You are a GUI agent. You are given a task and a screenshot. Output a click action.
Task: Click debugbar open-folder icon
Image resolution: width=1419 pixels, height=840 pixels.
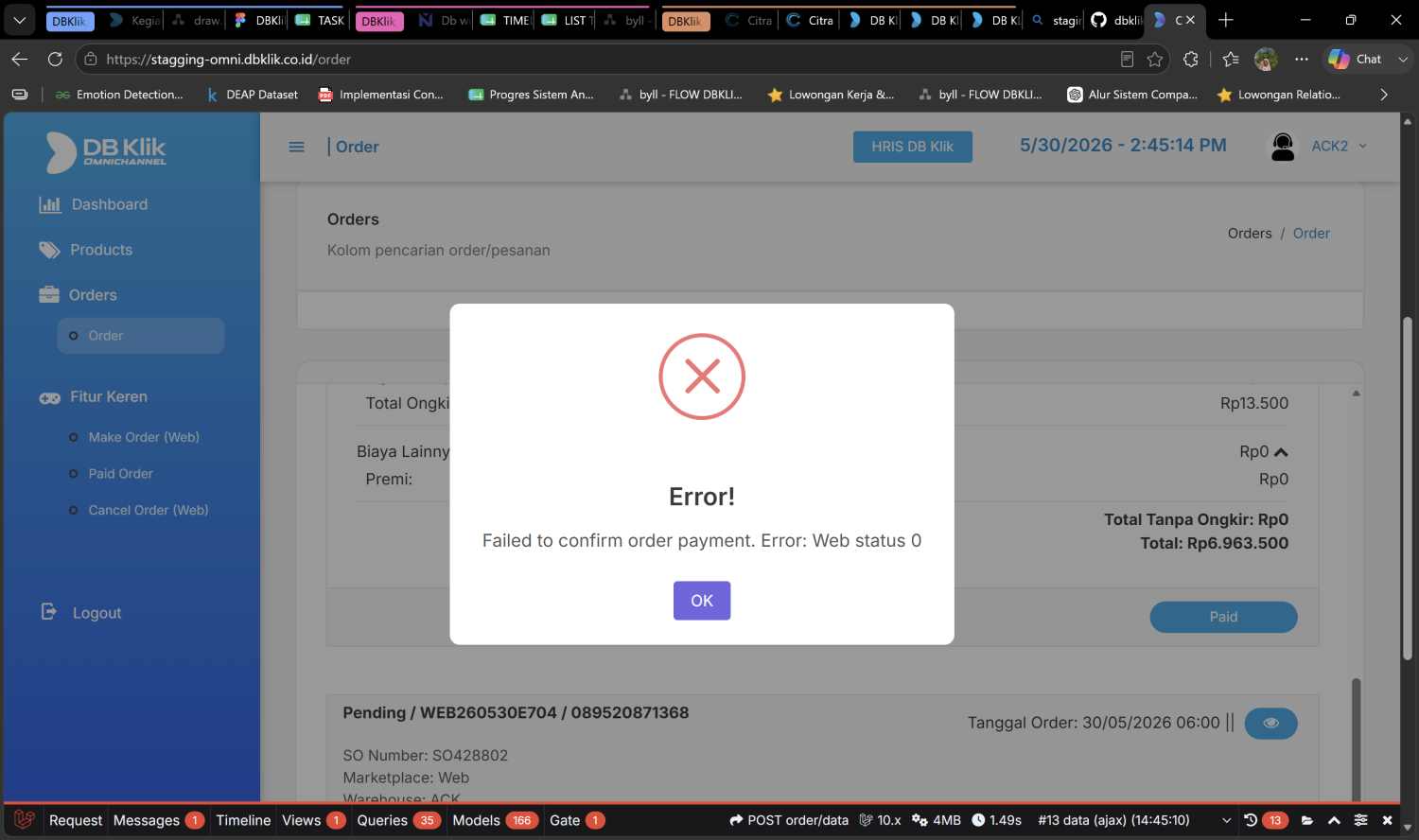point(1307,820)
